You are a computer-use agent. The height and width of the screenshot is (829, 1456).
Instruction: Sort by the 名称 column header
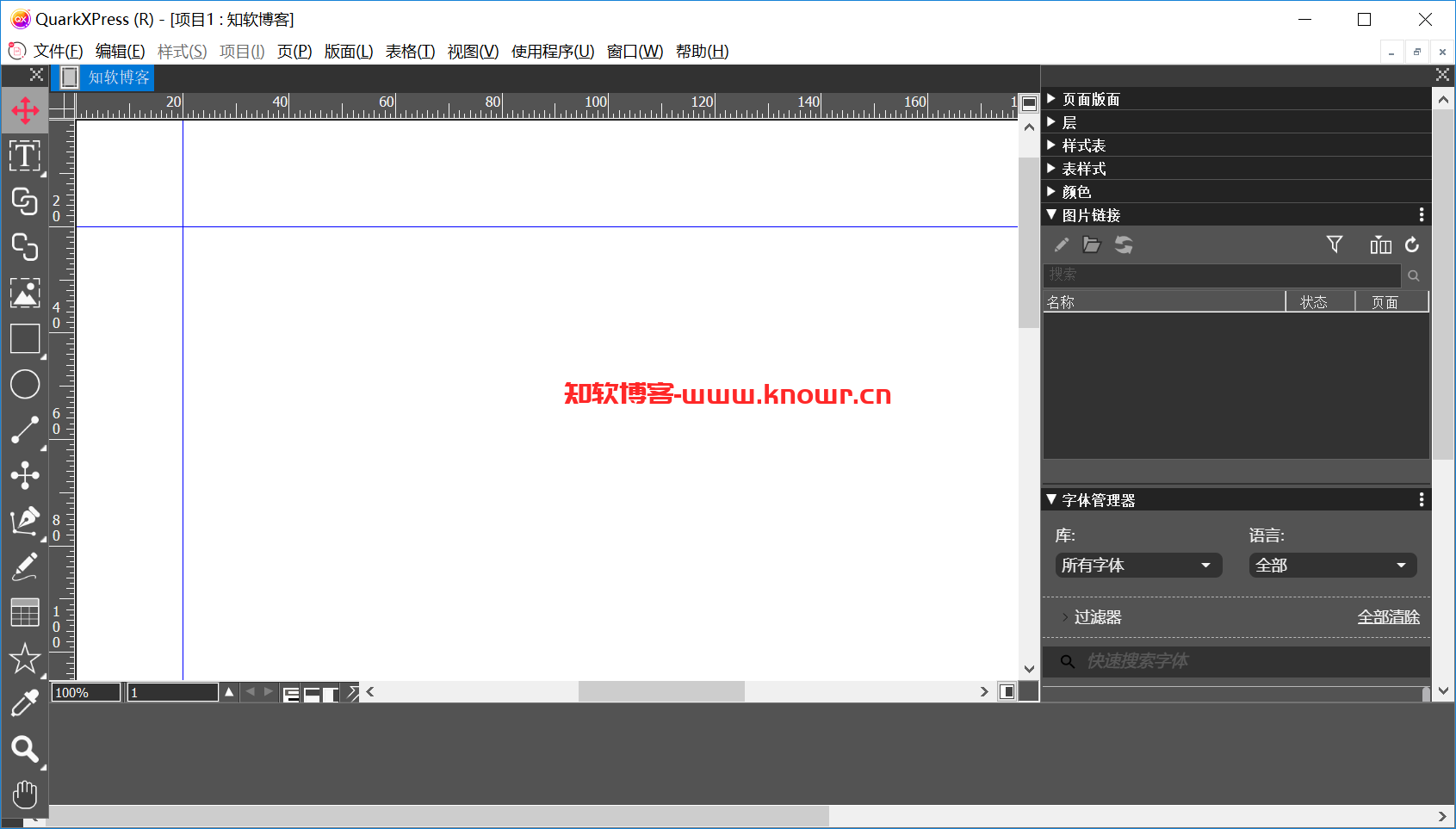[1164, 302]
